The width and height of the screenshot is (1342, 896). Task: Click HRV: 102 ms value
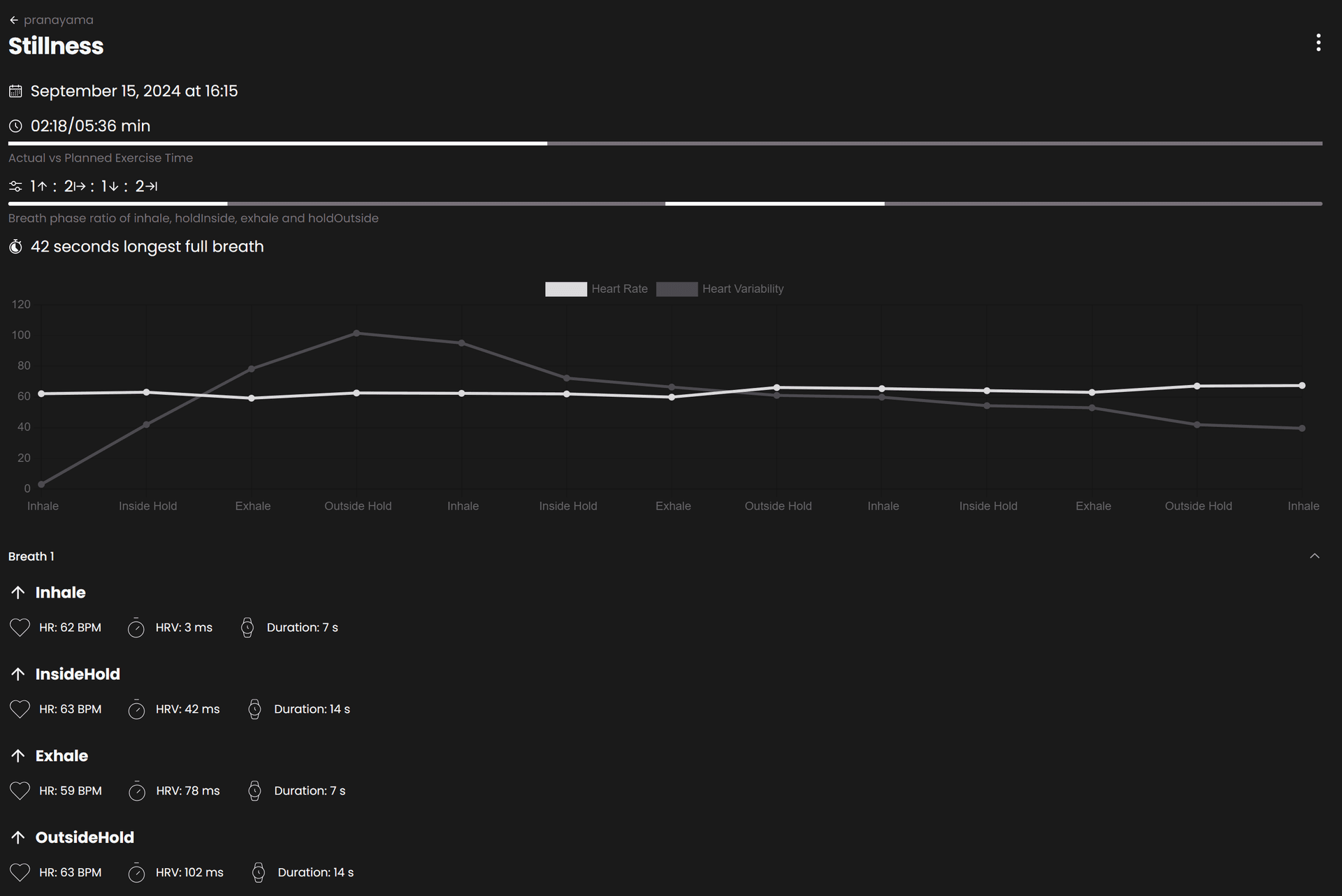(189, 873)
